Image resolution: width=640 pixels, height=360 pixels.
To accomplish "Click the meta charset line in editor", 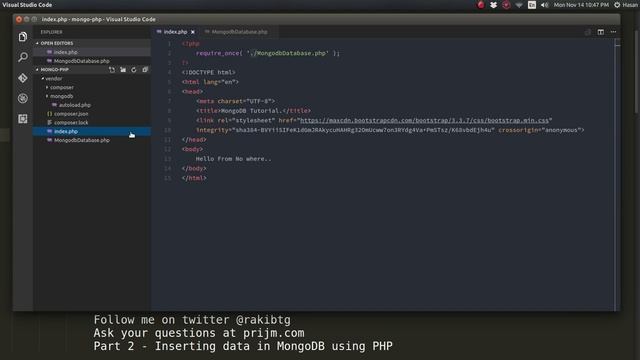I will pyautogui.click(x=236, y=101).
